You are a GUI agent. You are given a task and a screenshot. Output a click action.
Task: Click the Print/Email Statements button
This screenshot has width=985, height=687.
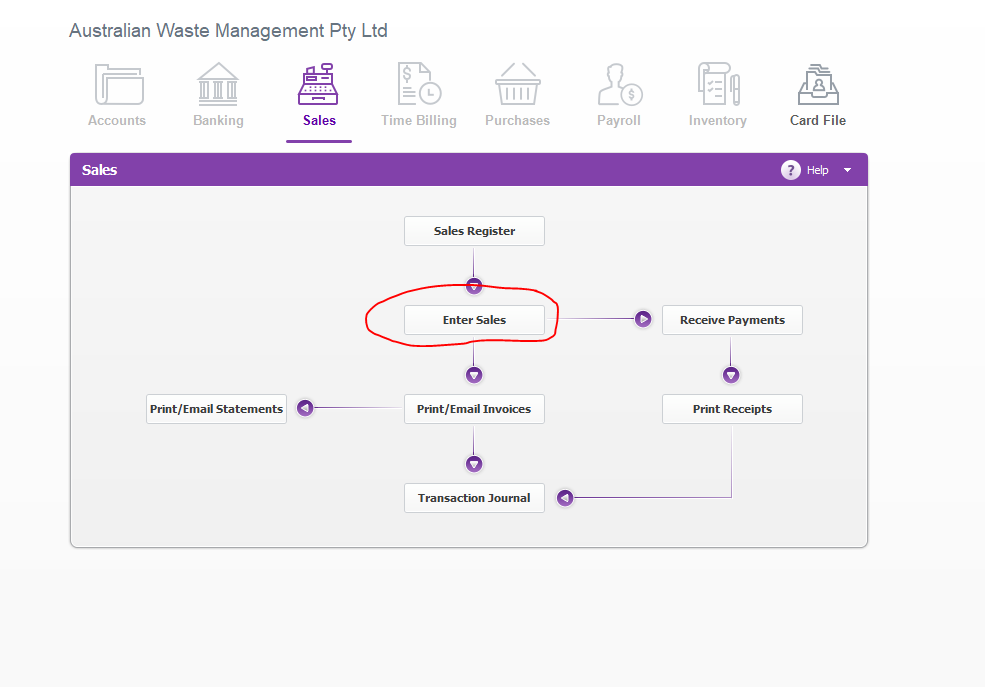pos(217,409)
